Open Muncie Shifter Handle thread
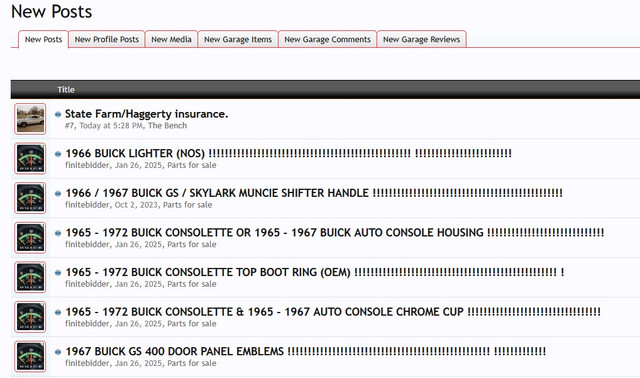The image size is (640, 378). tap(314, 193)
